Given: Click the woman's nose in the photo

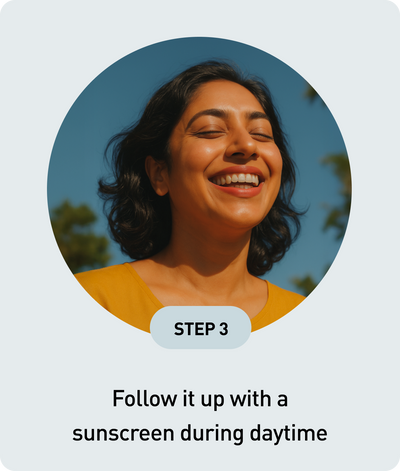Looking at the screenshot, I should point(241,145).
